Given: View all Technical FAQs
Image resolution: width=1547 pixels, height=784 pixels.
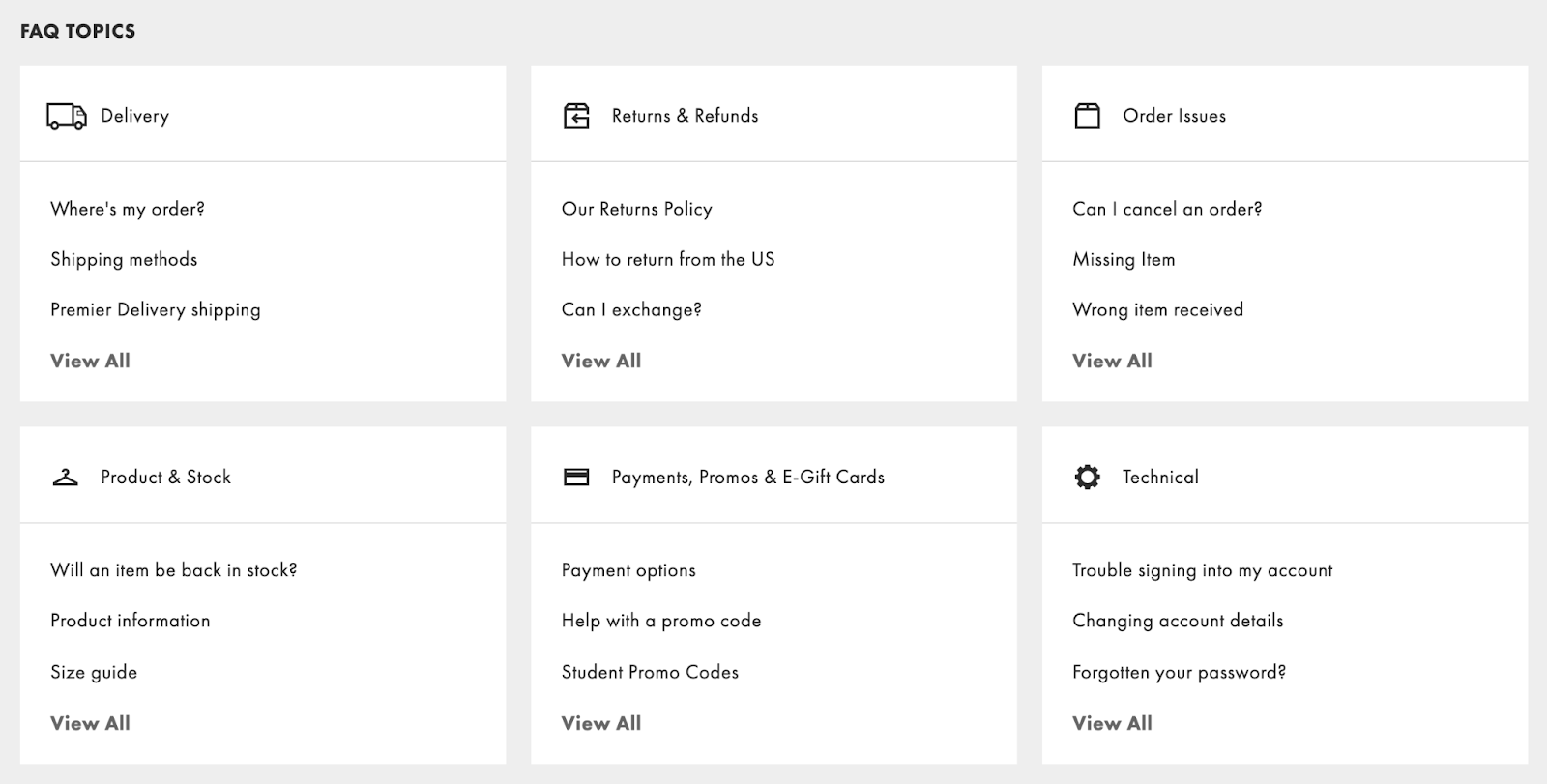Looking at the screenshot, I should pos(1112,723).
